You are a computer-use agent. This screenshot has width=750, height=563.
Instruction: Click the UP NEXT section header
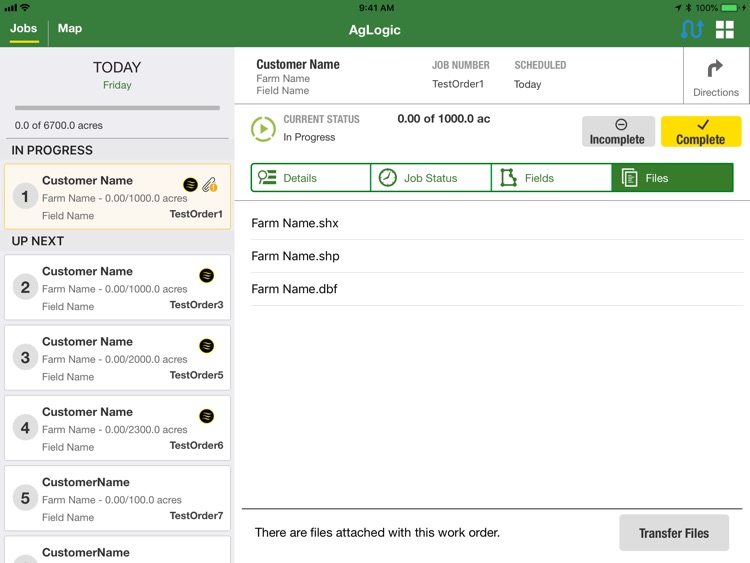coord(38,241)
